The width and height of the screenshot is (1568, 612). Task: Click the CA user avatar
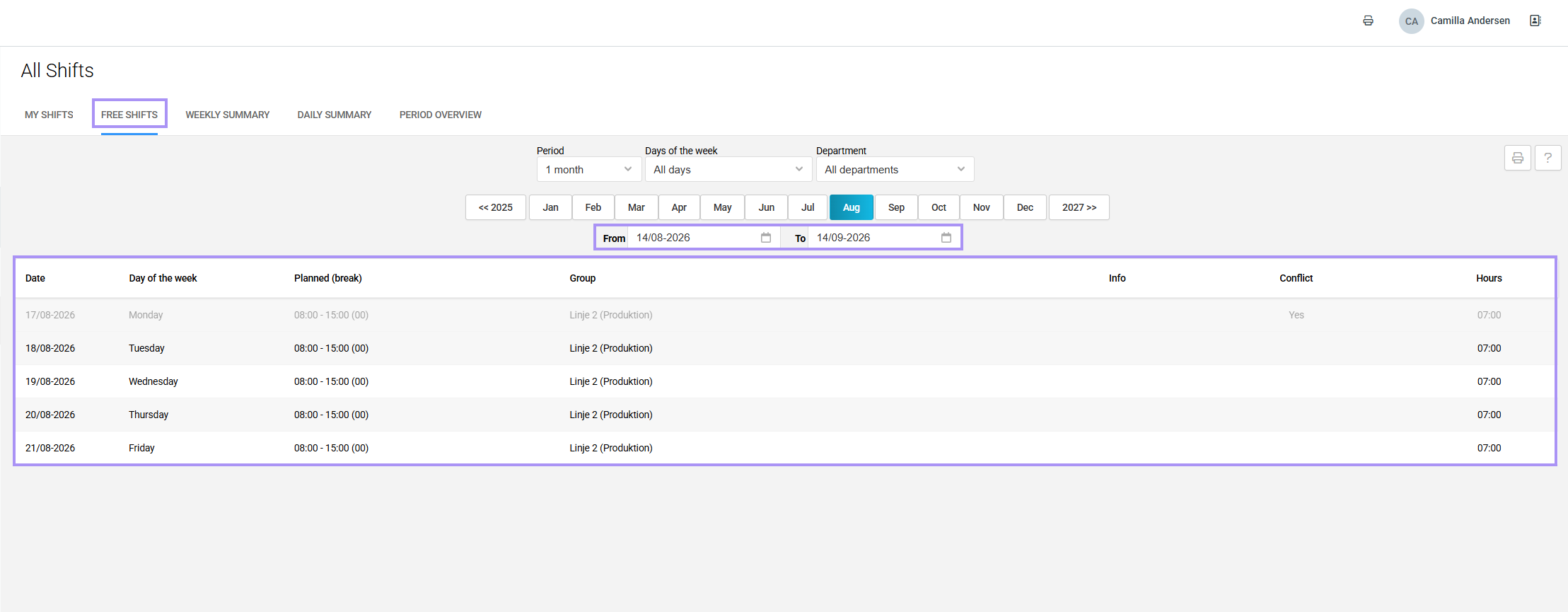[1411, 21]
